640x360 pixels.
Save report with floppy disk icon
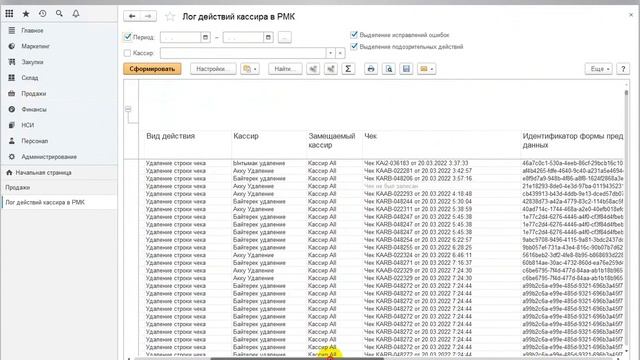[x=406, y=69]
